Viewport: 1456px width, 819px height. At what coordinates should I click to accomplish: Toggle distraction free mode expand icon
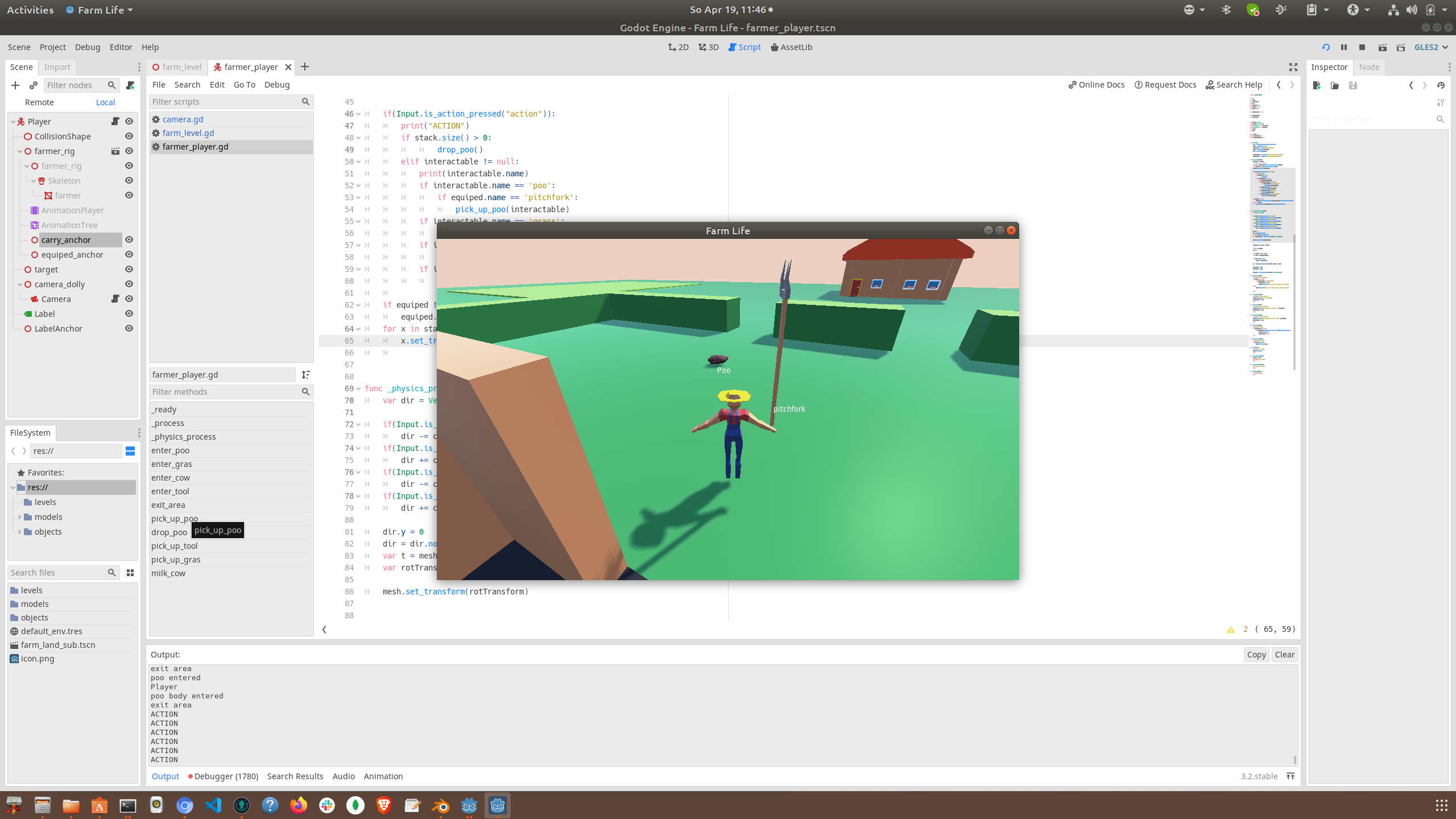(1293, 67)
